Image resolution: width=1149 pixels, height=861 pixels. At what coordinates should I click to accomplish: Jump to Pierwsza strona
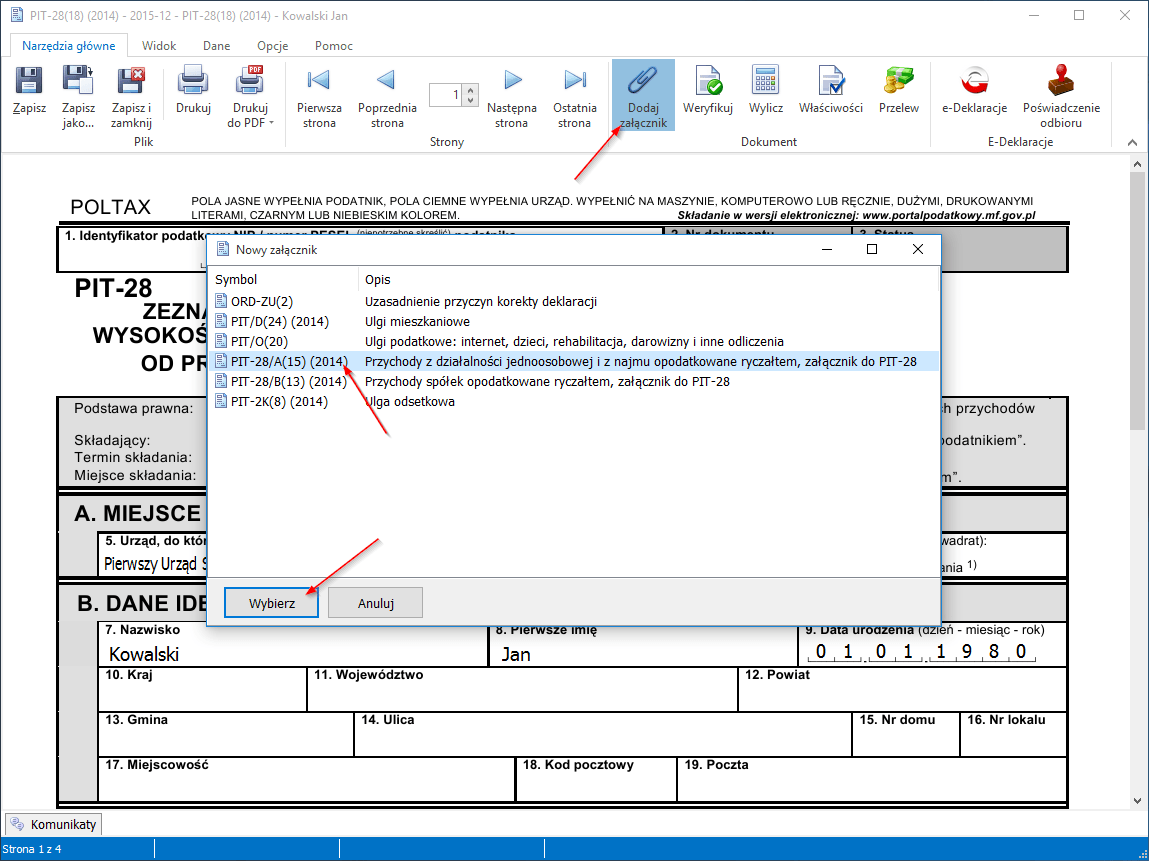319,81
